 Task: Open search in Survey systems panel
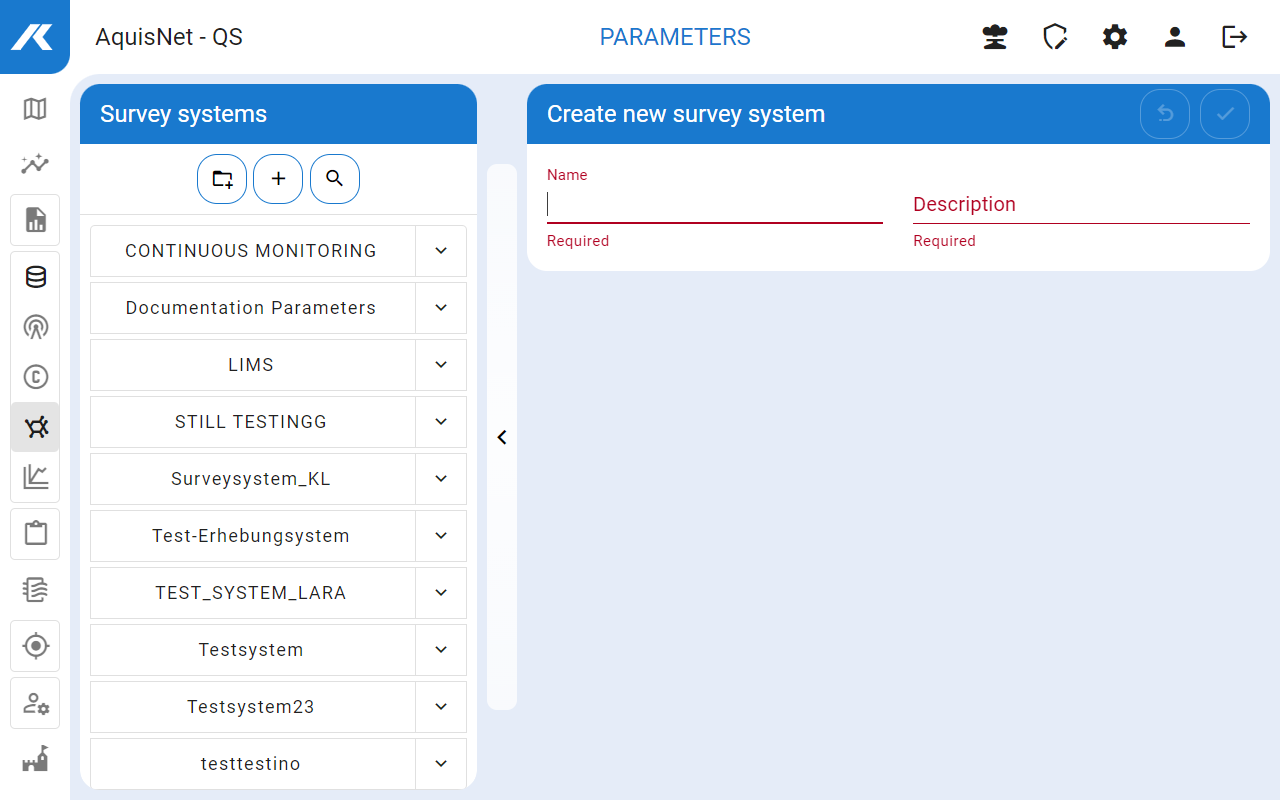pyautogui.click(x=335, y=179)
